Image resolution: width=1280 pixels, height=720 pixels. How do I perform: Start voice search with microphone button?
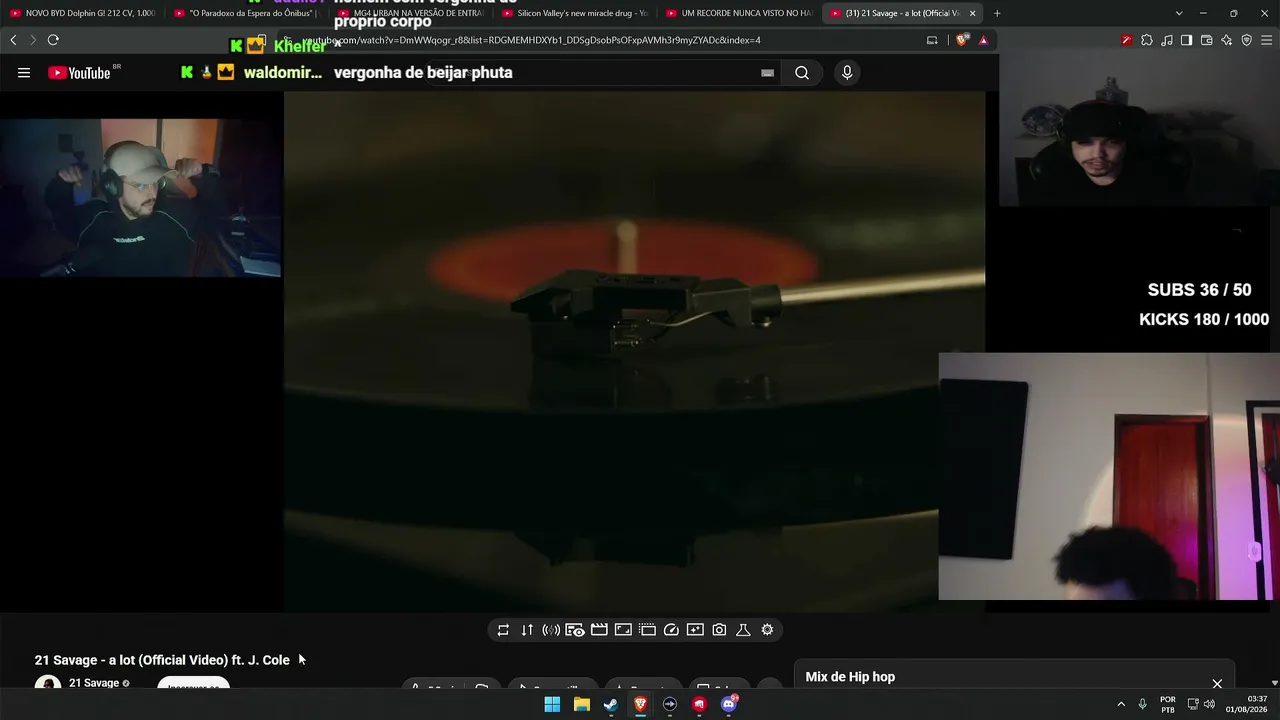pos(847,73)
